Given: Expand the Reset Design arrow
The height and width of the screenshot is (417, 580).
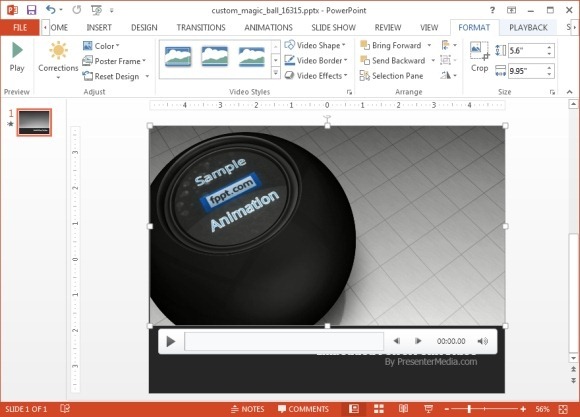Looking at the screenshot, I should pos(147,76).
